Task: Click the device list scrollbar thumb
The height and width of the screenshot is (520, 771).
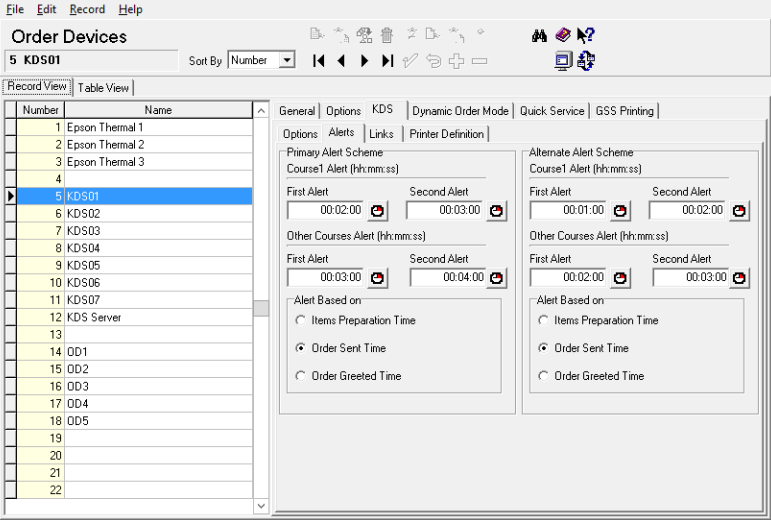Action: click(x=261, y=308)
